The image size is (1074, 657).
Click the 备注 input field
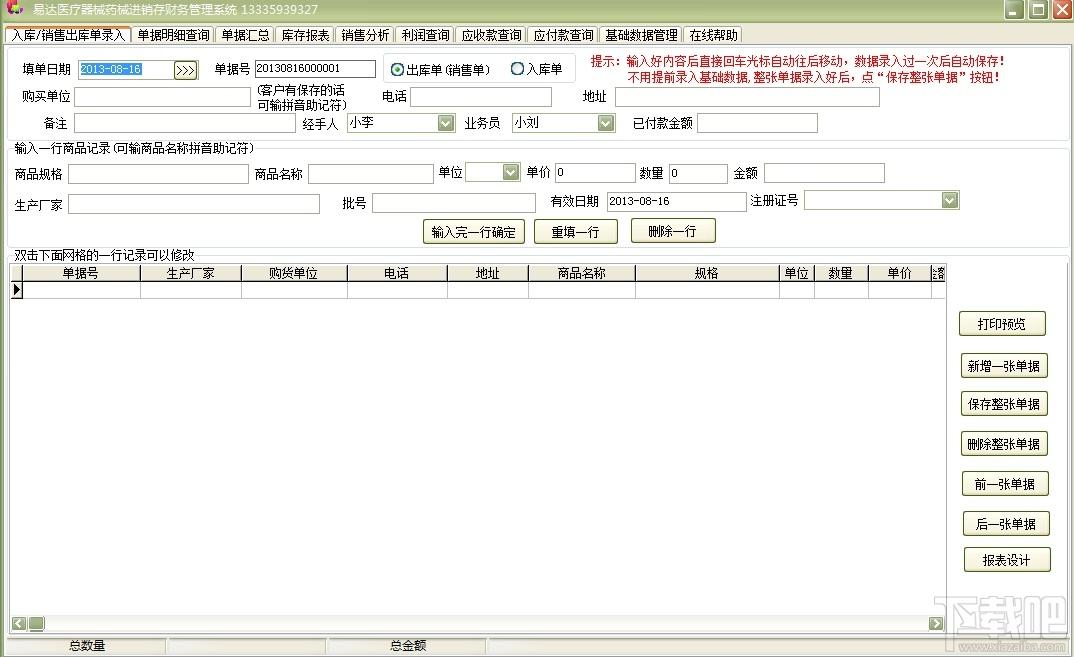click(x=185, y=123)
